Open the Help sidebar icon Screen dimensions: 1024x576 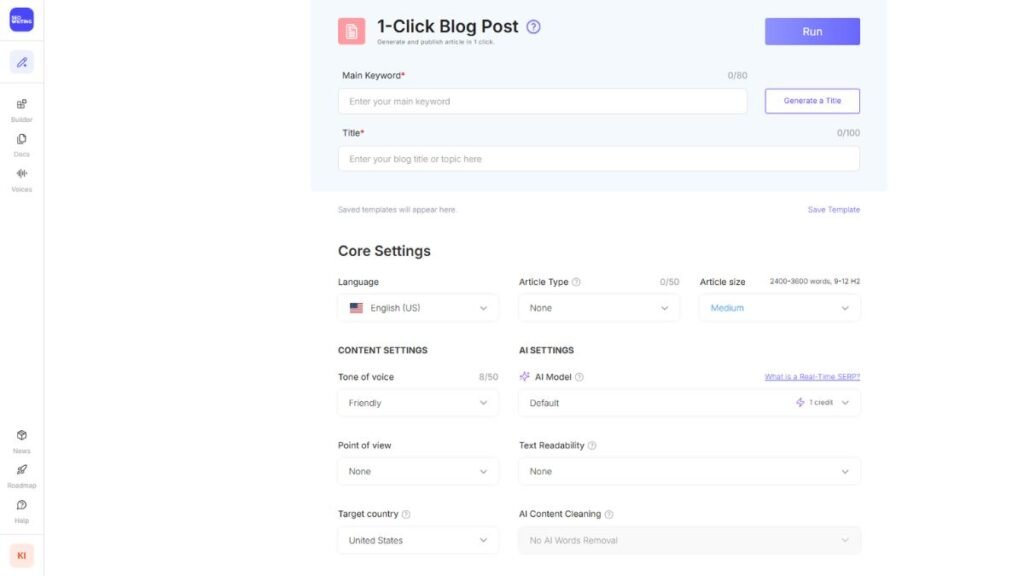tap(21, 505)
